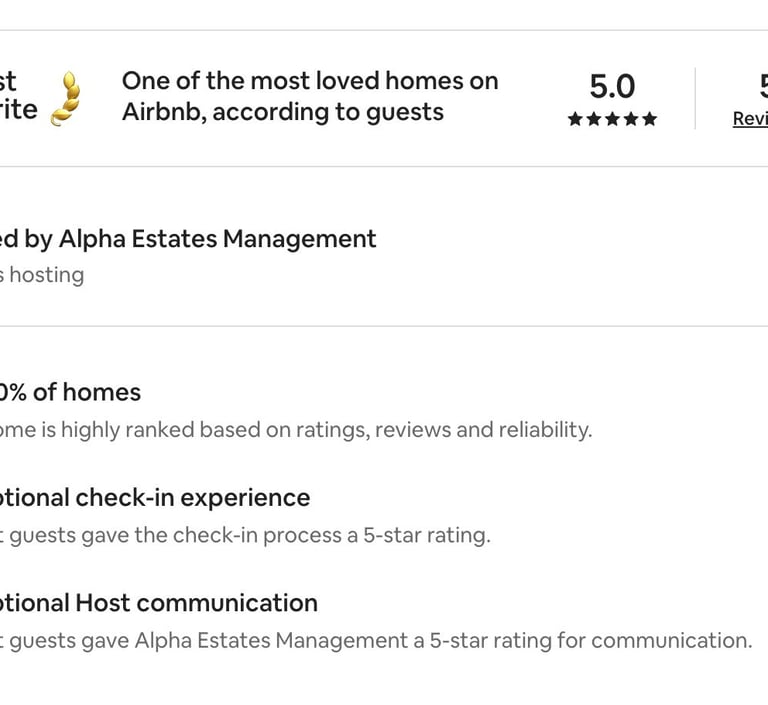Select "One of the most loved homes on" text
The width and height of the screenshot is (768, 705).
(x=310, y=81)
